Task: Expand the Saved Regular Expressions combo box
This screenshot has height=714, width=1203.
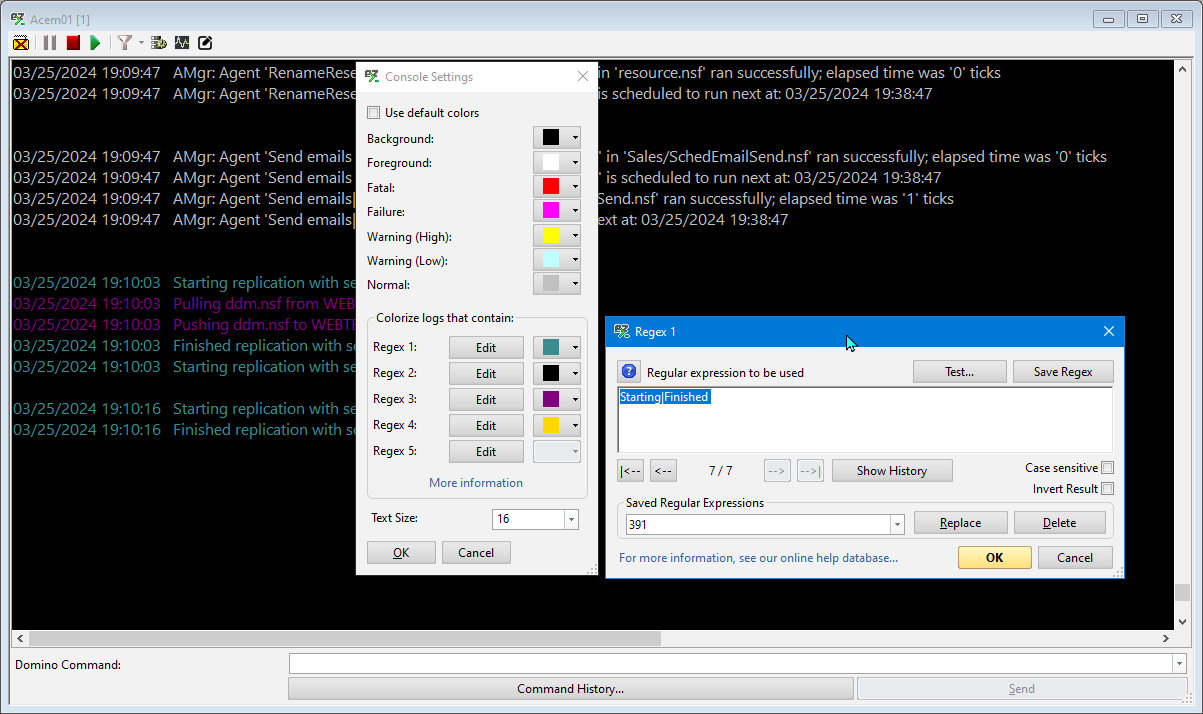Action: point(897,524)
